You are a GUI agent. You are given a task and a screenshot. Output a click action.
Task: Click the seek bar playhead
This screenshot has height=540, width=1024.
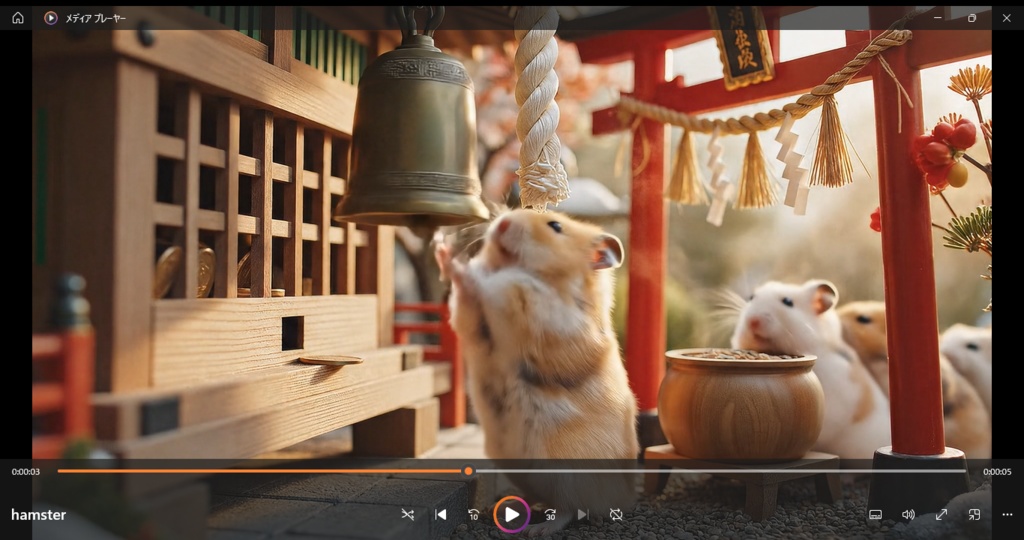(468, 471)
